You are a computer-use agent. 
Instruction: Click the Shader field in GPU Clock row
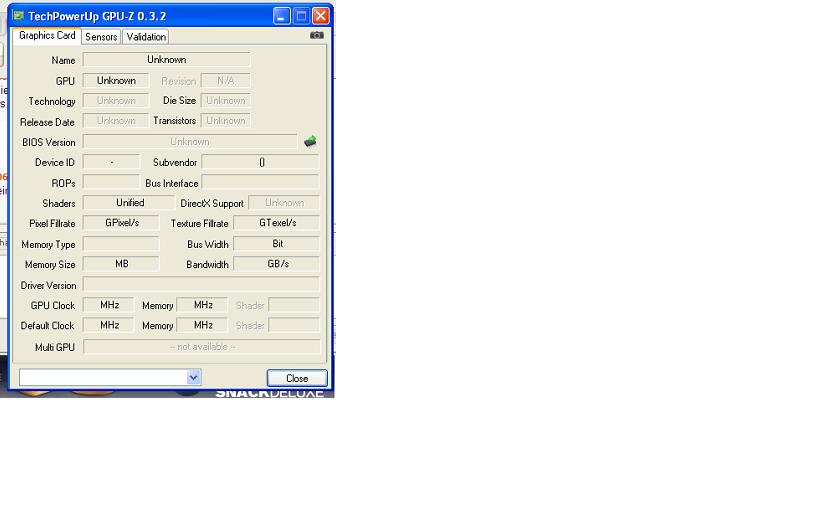[294, 305]
